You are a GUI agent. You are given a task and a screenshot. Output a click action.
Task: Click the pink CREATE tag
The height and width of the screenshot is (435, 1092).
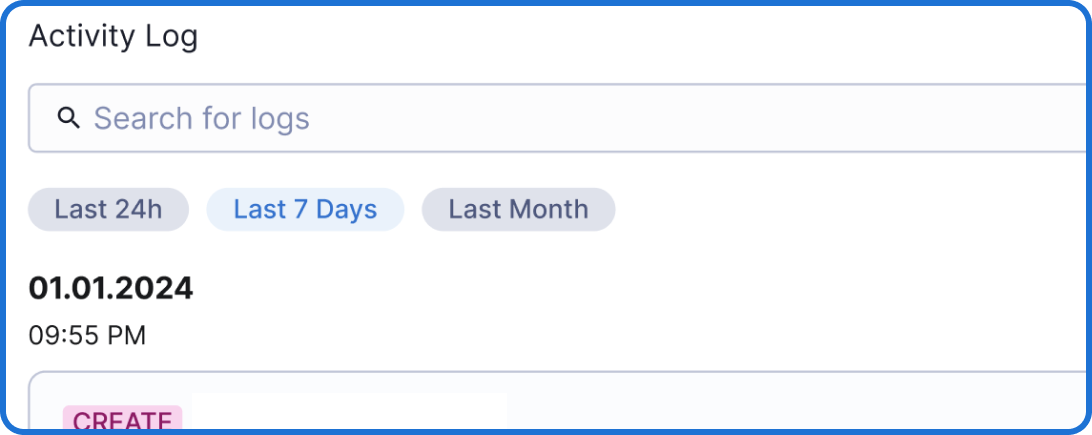pos(122,420)
